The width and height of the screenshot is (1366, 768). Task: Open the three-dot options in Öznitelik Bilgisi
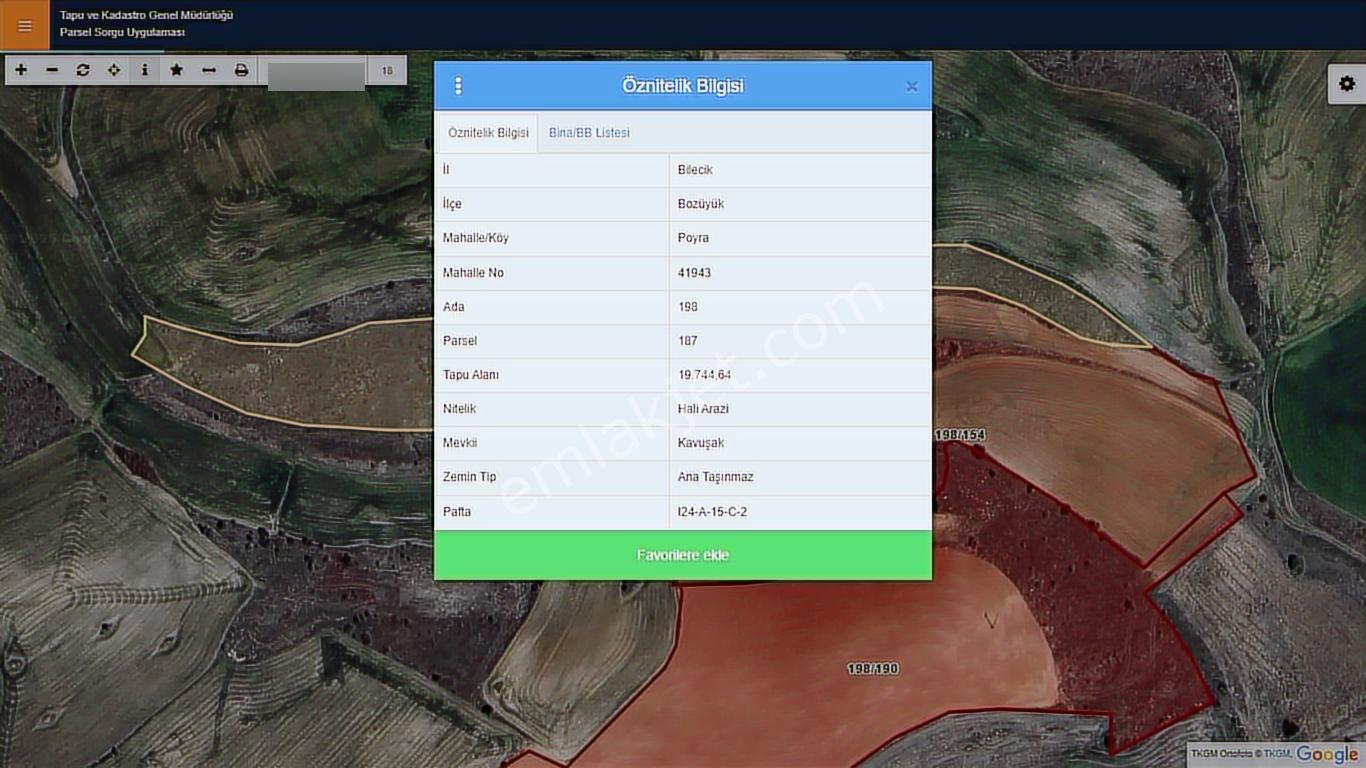click(458, 86)
